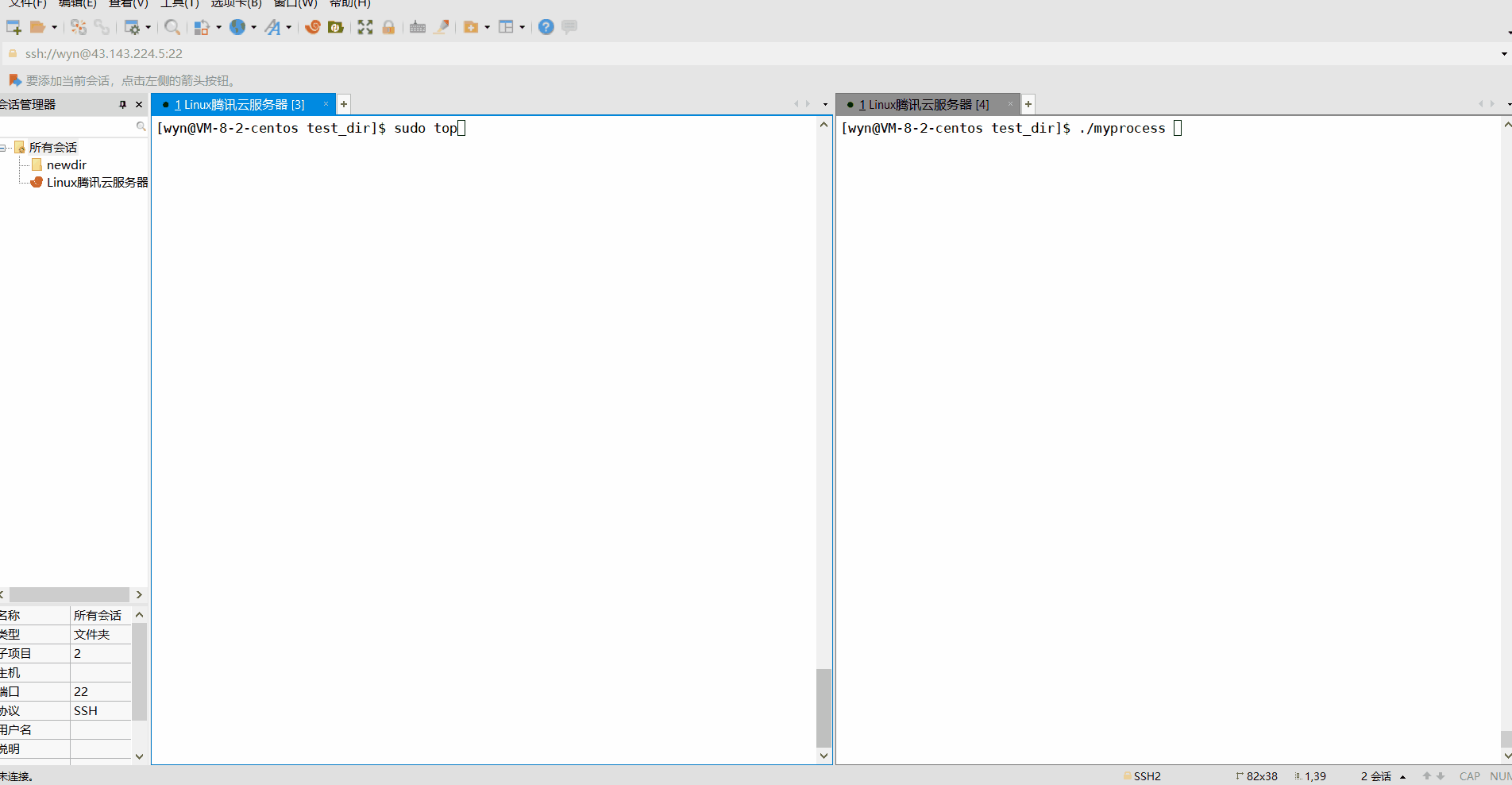The height and width of the screenshot is (785, 1512).
Task: Expand the new folder icon dropdown
Action: (487, 27)
